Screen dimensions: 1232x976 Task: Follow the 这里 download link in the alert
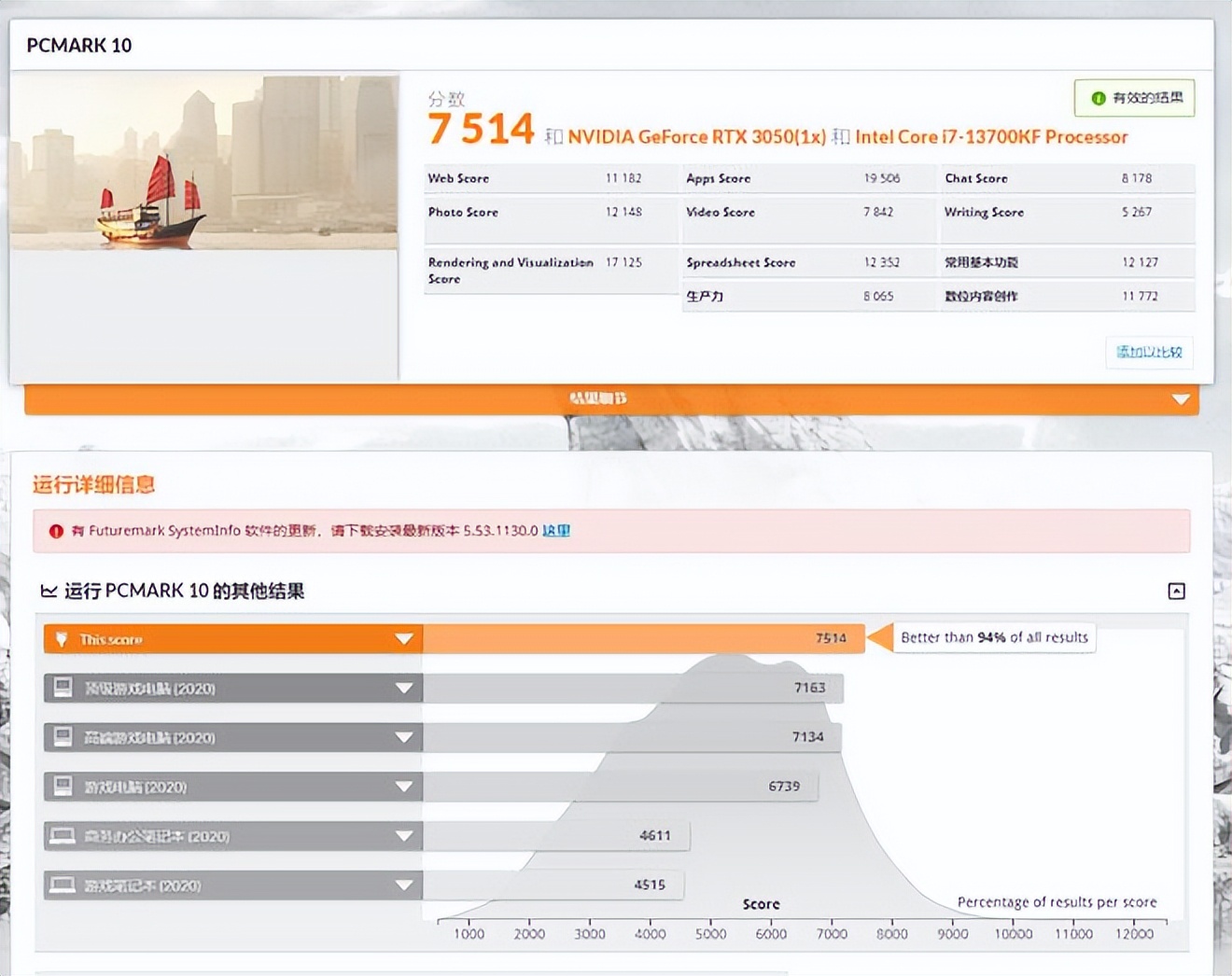click(x=556, y=531)
